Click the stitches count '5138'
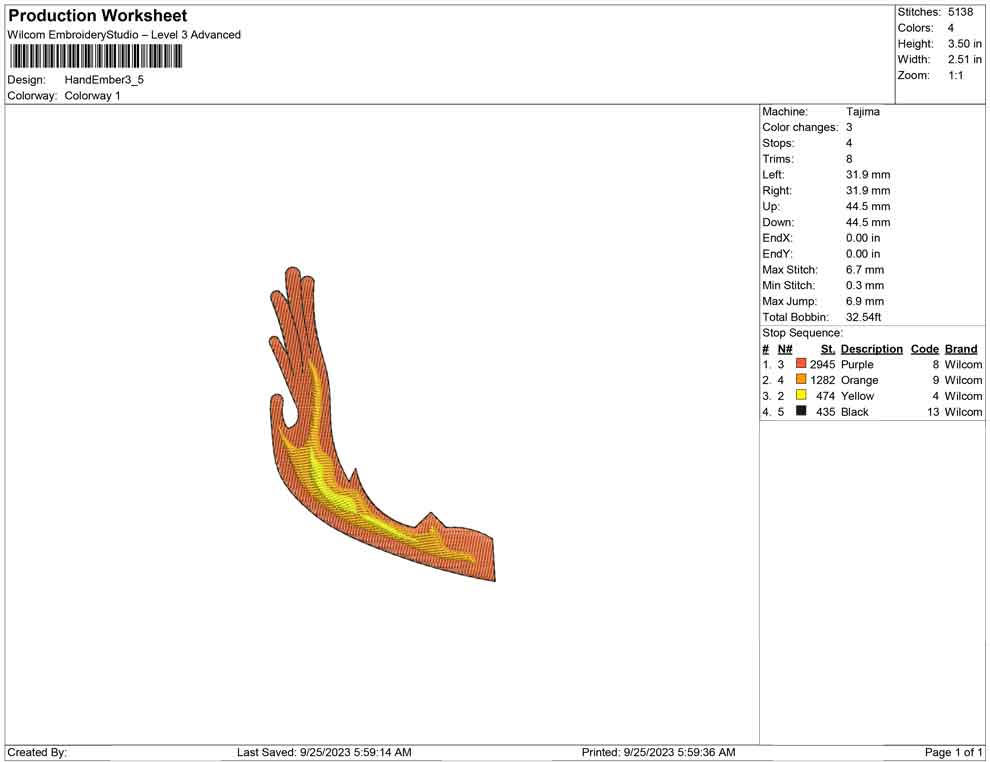The width and height of the screenshot is (990, 762). [x=960, y=12]
